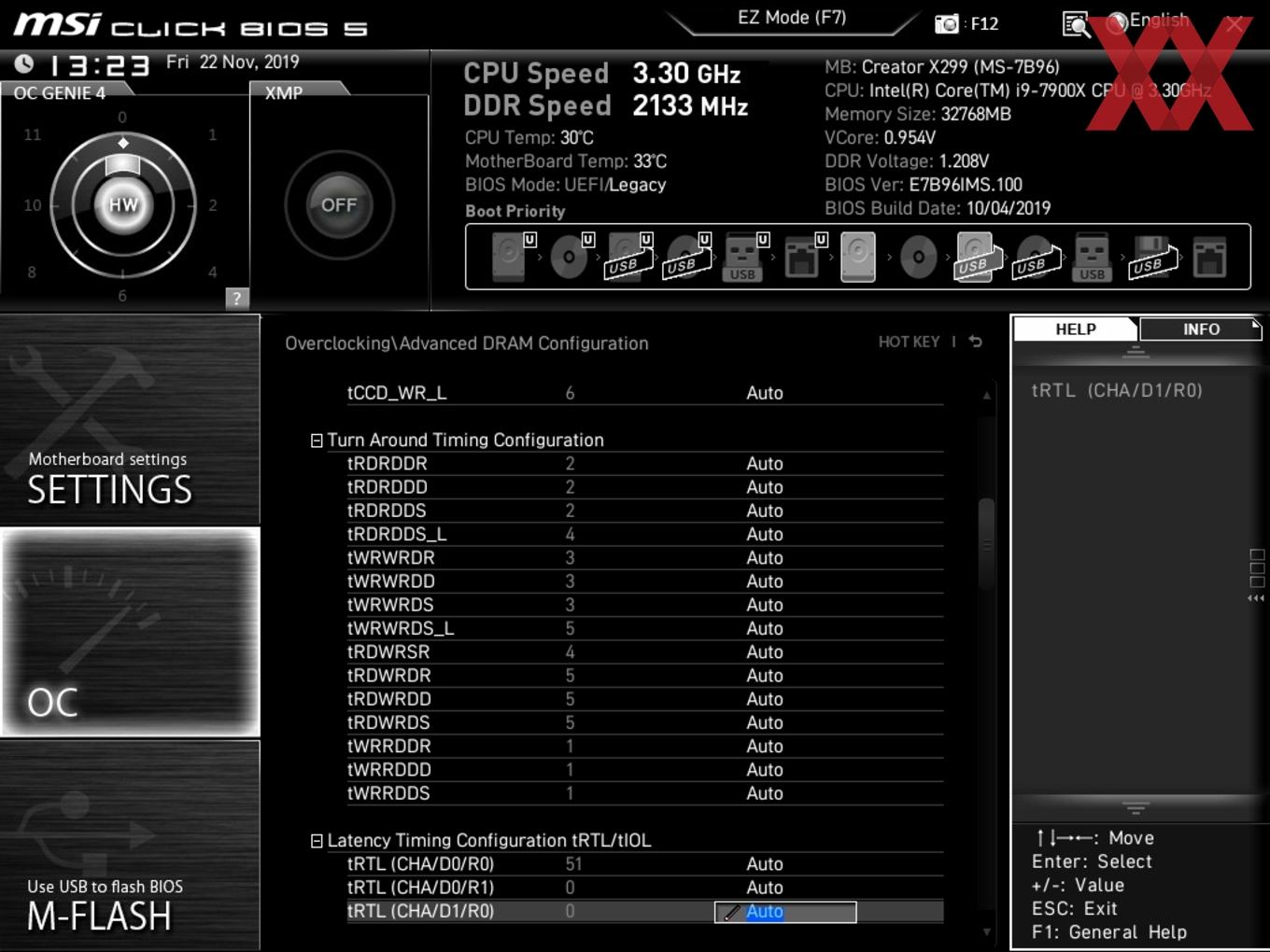Switch to the HELP tab
The height and width of the screenshot is (952, 1270).
1076,329
